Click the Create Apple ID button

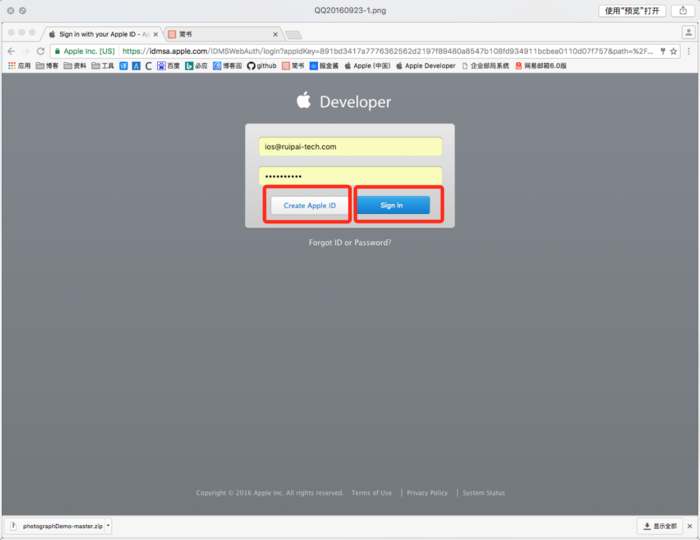[x=309, y=206]
